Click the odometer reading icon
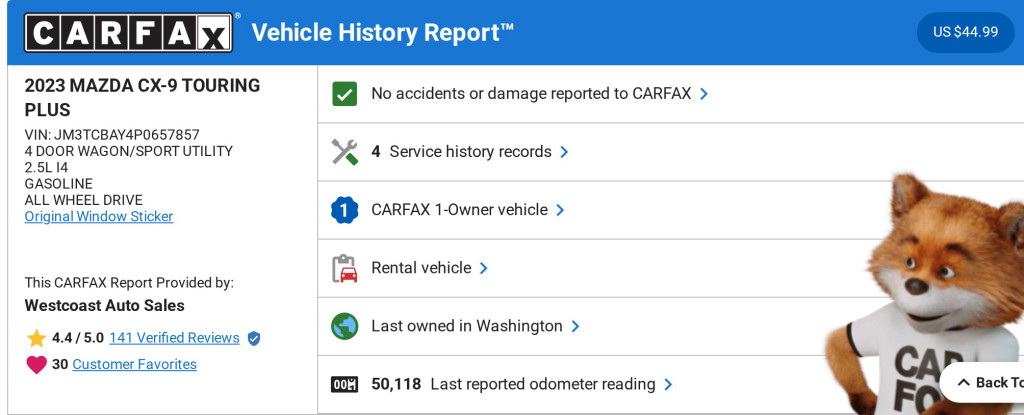 click(x=344, y=384)
